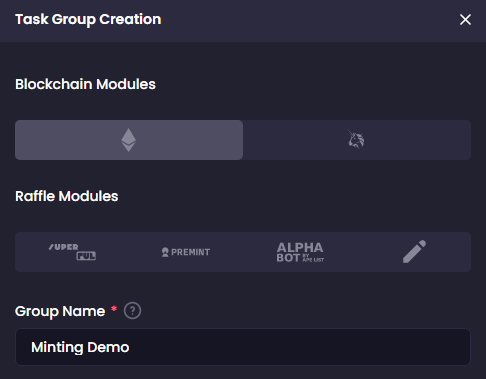
Task: Pick the Alpha Bot by Ape List logo
Action: tap(300, 252)
